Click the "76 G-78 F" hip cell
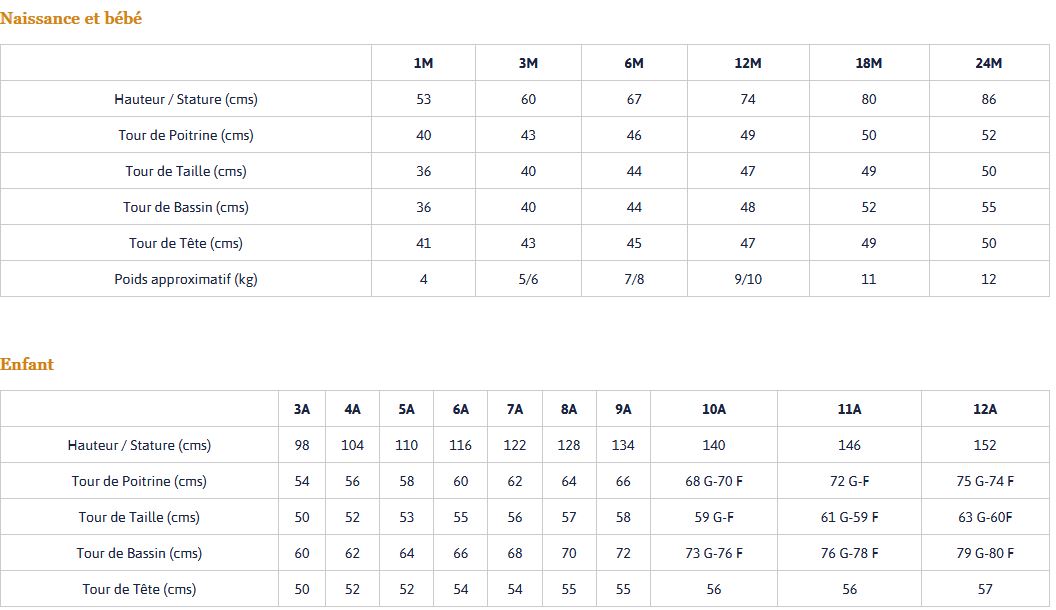Viewport: 1056px width, 610px height. point(849,553)
